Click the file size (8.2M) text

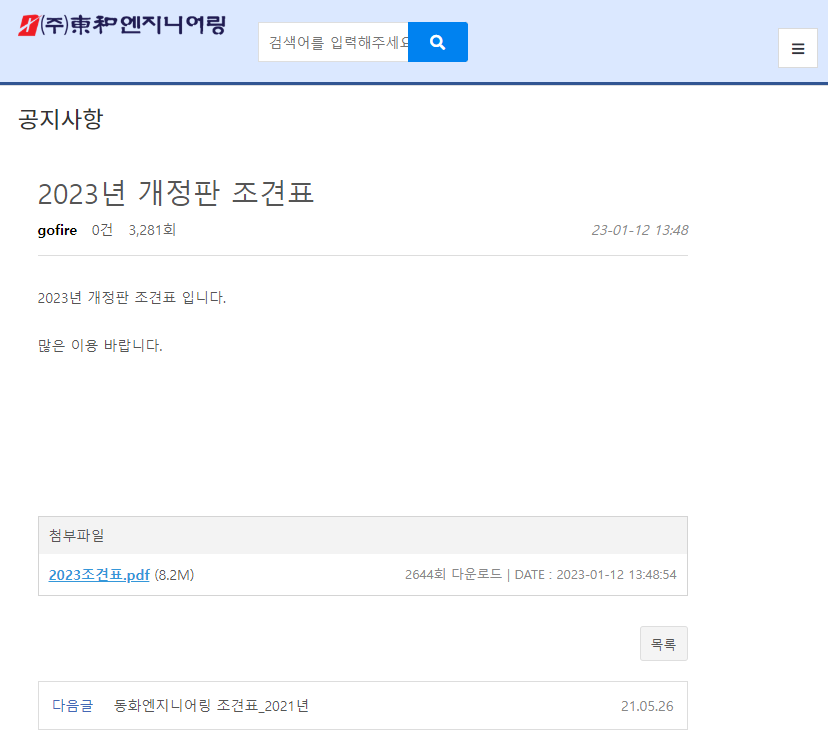pos(174,575)
